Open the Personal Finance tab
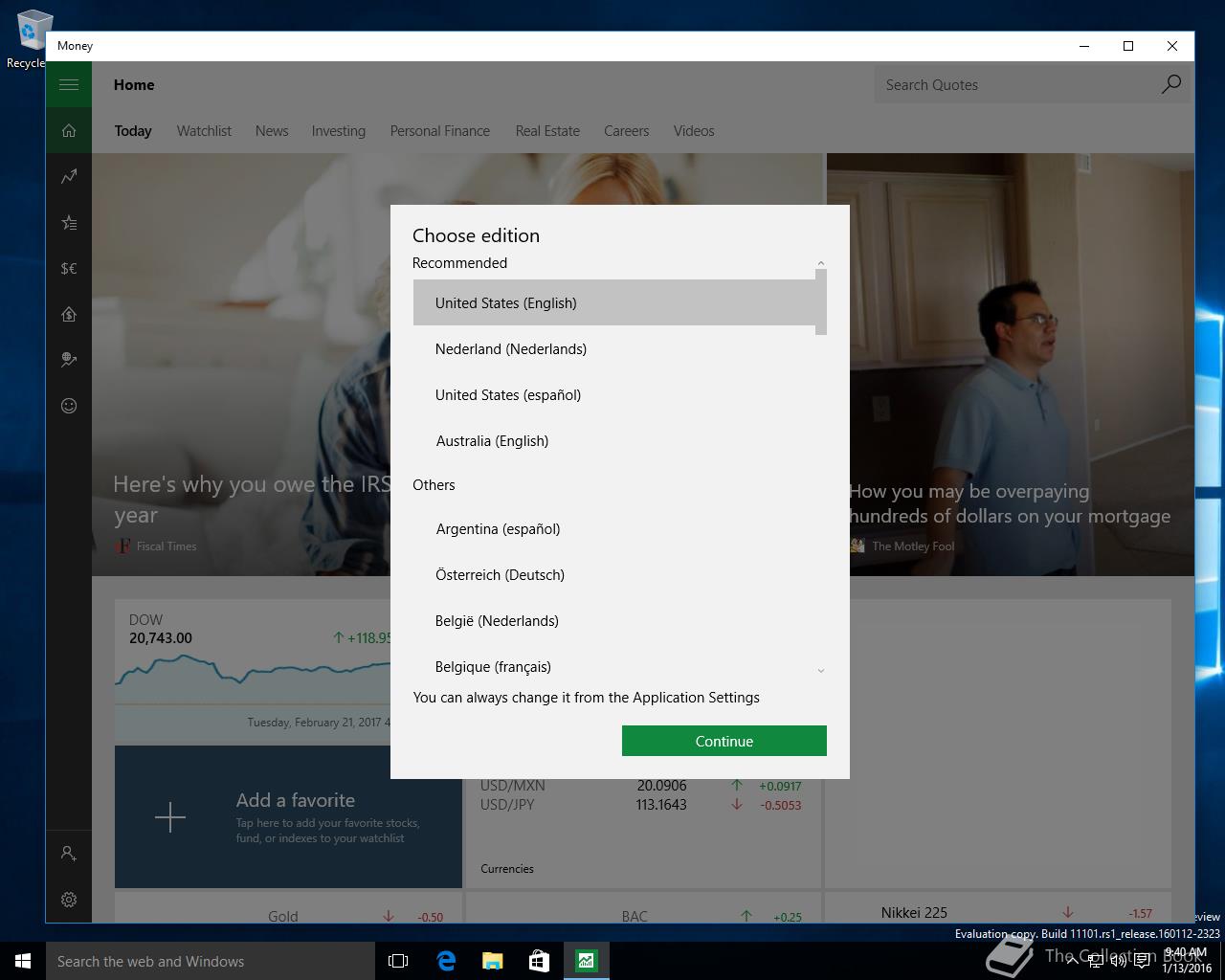The height and width of the screenshot is (980, 1225). [x=440, y=131]
